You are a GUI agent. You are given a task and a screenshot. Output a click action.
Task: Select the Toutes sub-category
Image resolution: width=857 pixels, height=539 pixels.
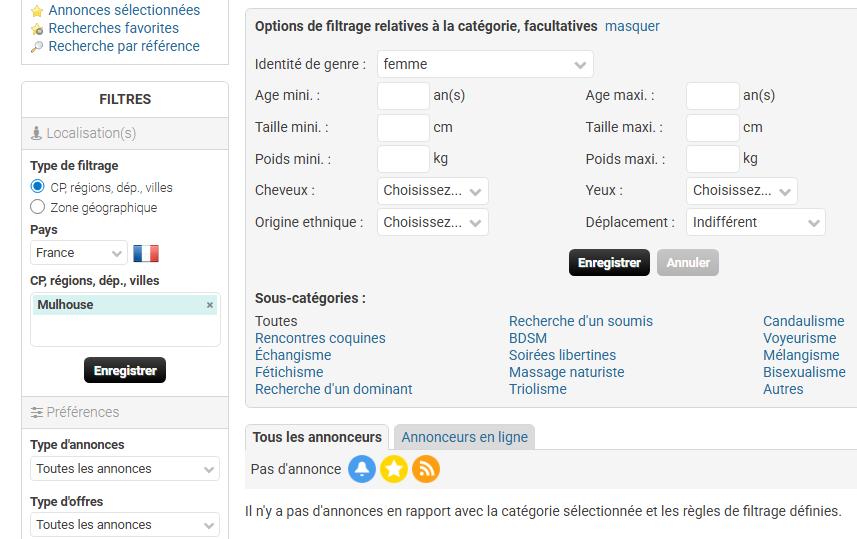(276, 321)
